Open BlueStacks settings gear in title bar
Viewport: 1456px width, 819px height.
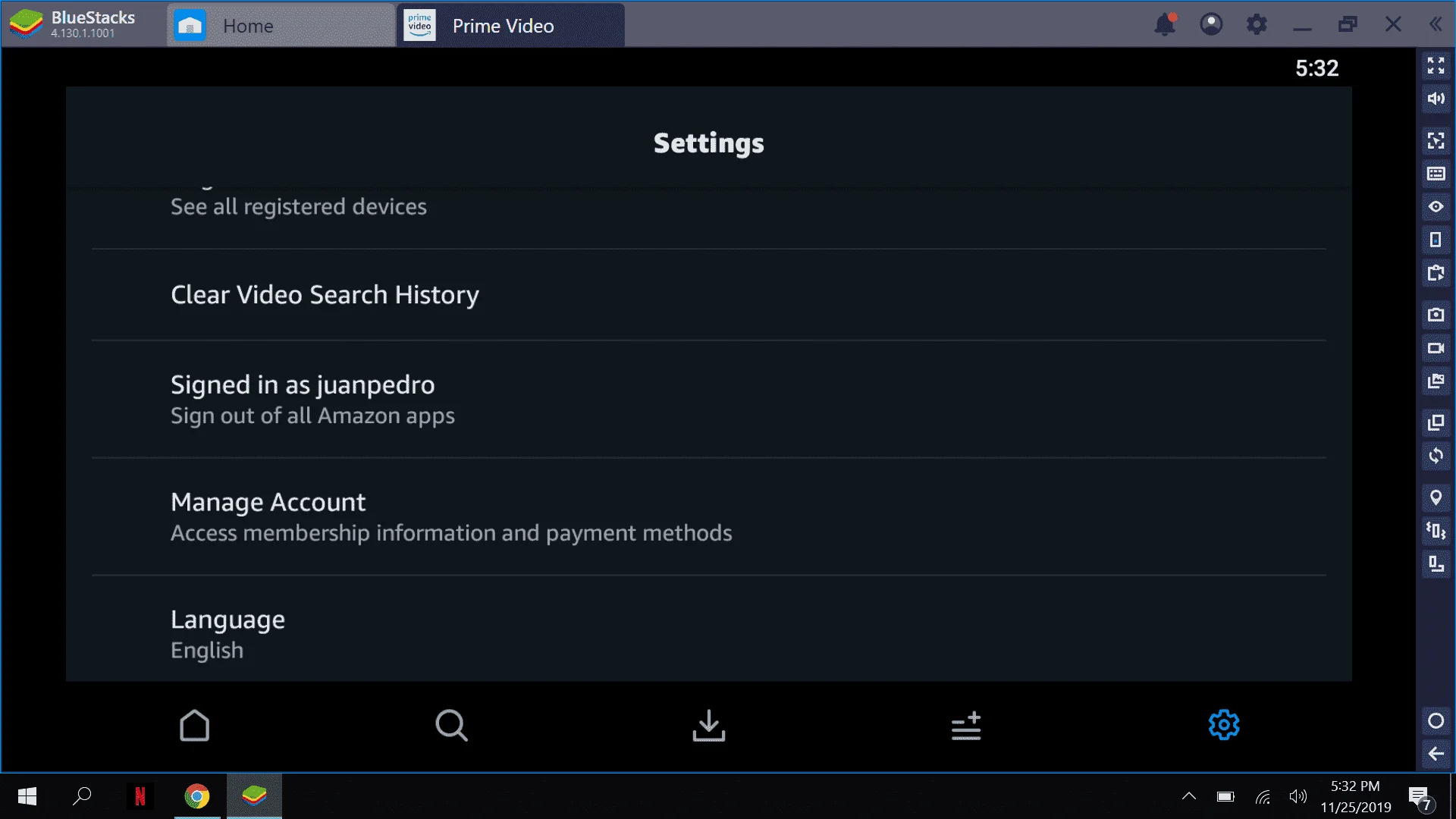(x=1257, y=24)
